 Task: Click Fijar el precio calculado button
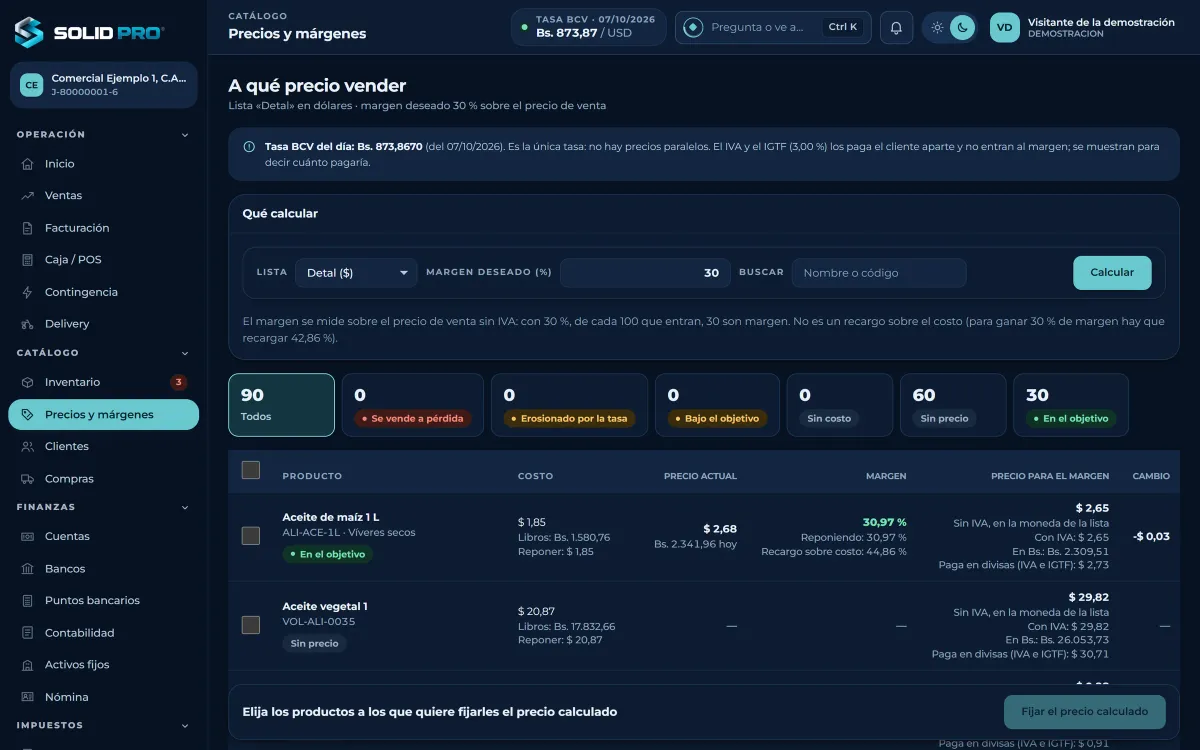point(1085,712)
